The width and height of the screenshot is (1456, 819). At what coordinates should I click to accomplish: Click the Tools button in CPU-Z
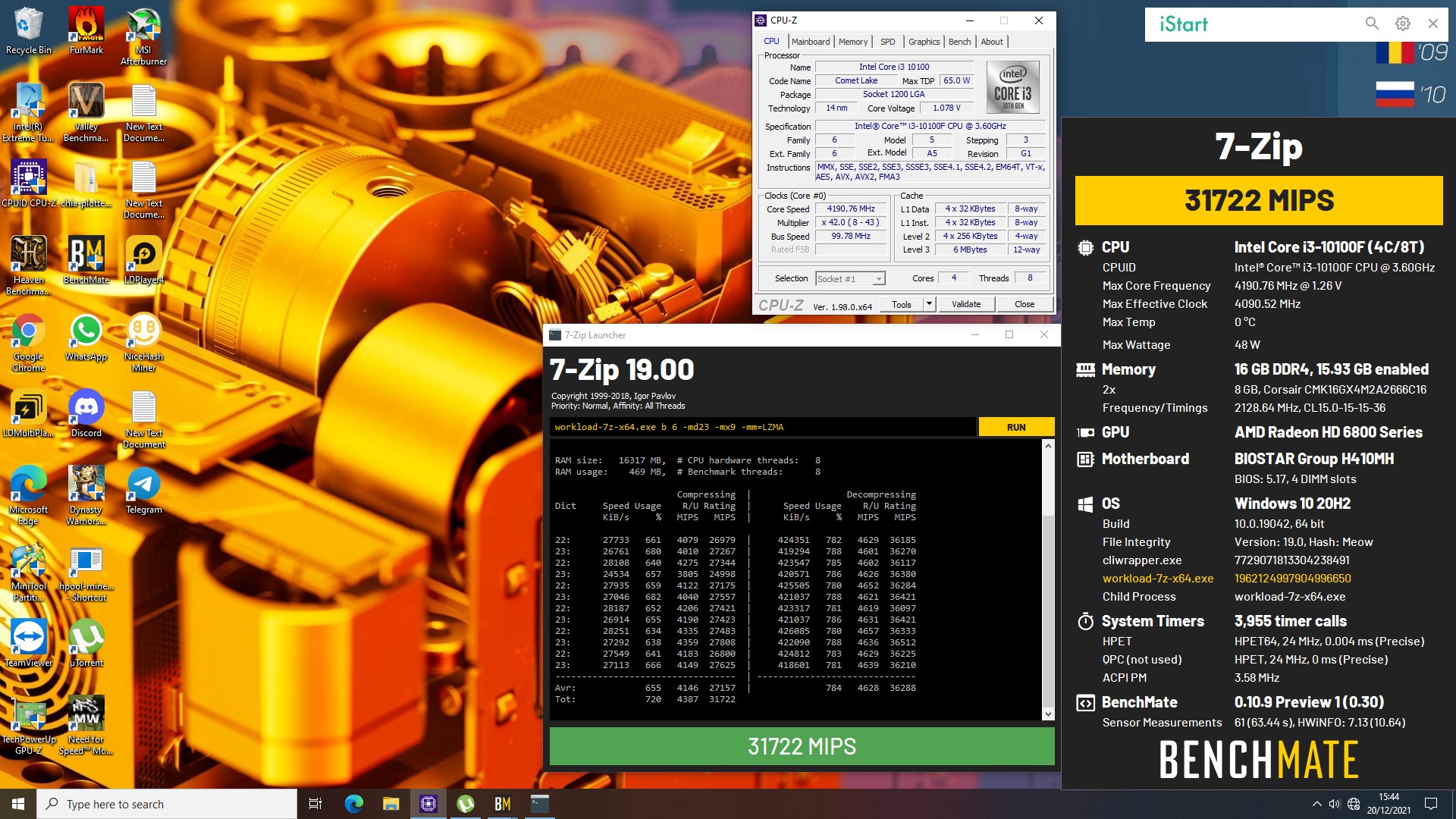pyautogui.click(x=902, y=304)
